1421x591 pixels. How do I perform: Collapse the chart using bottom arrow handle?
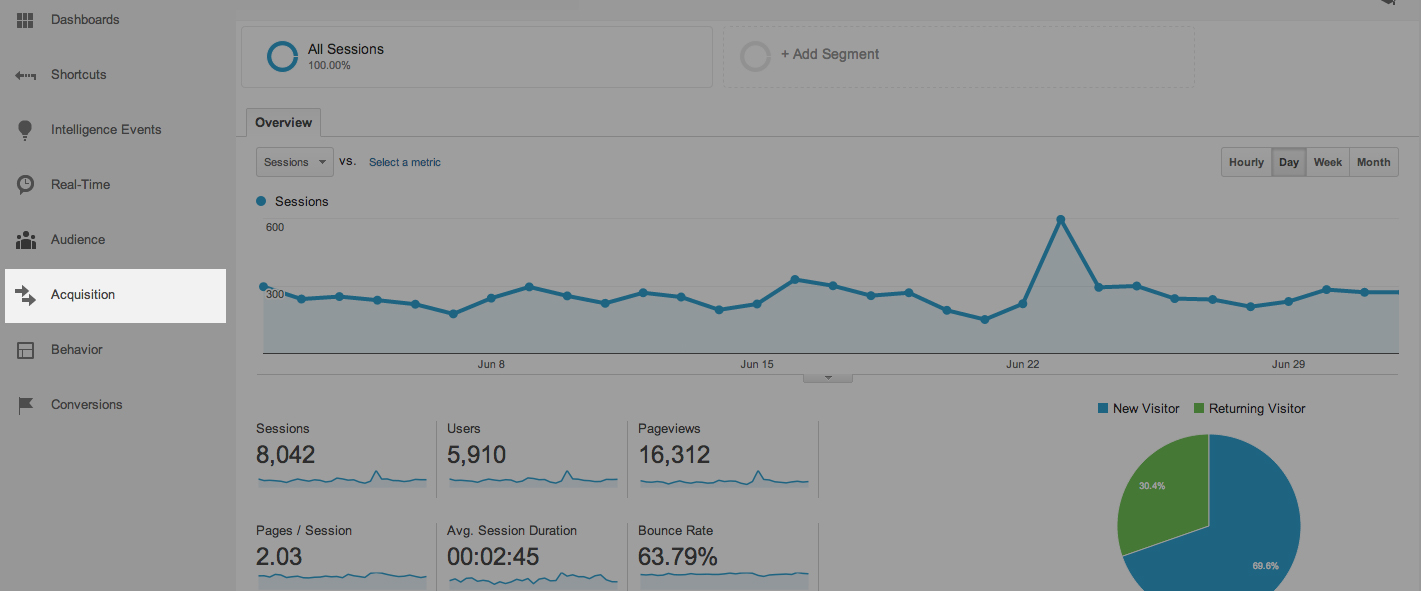click(828, 378)
